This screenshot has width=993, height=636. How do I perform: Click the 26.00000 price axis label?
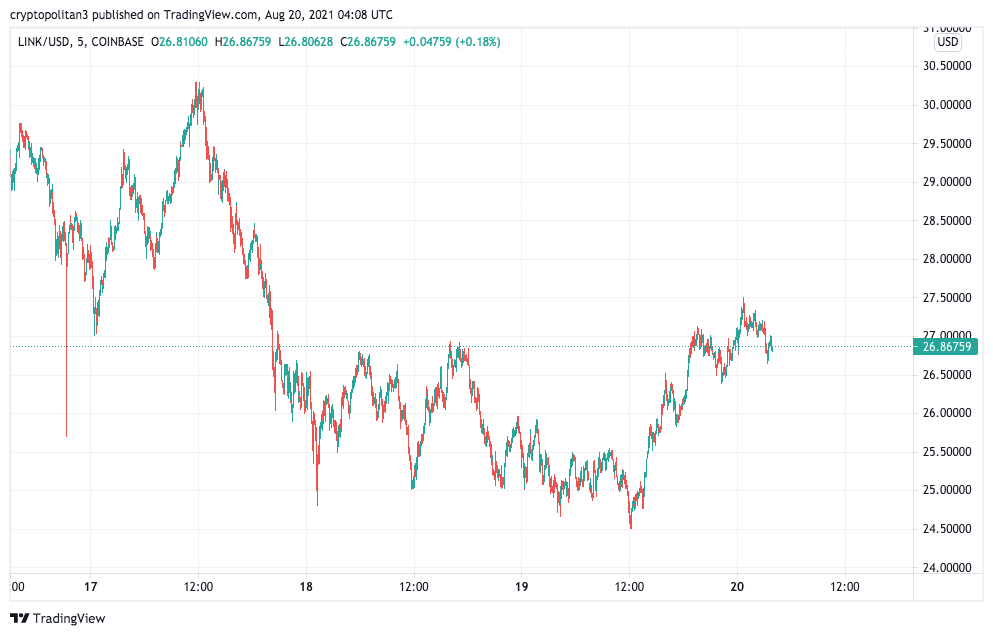947,412
